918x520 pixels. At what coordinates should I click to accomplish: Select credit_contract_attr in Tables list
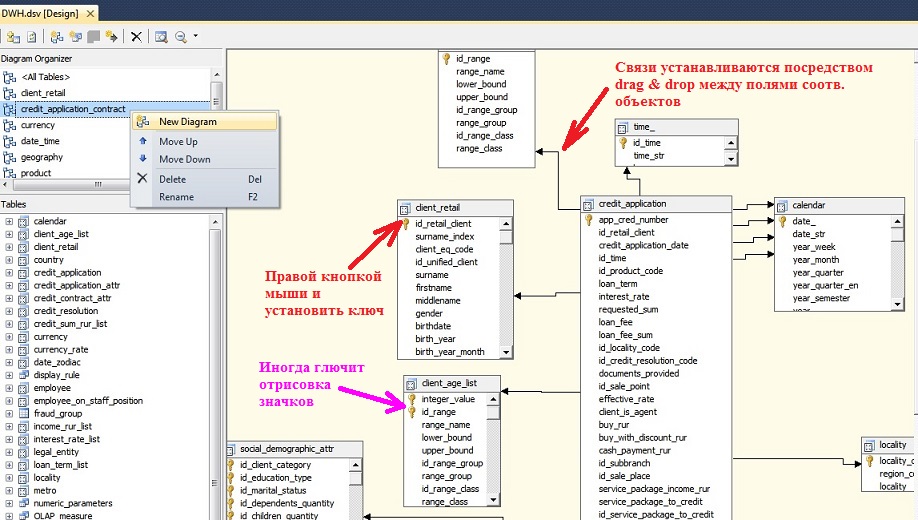72,298
